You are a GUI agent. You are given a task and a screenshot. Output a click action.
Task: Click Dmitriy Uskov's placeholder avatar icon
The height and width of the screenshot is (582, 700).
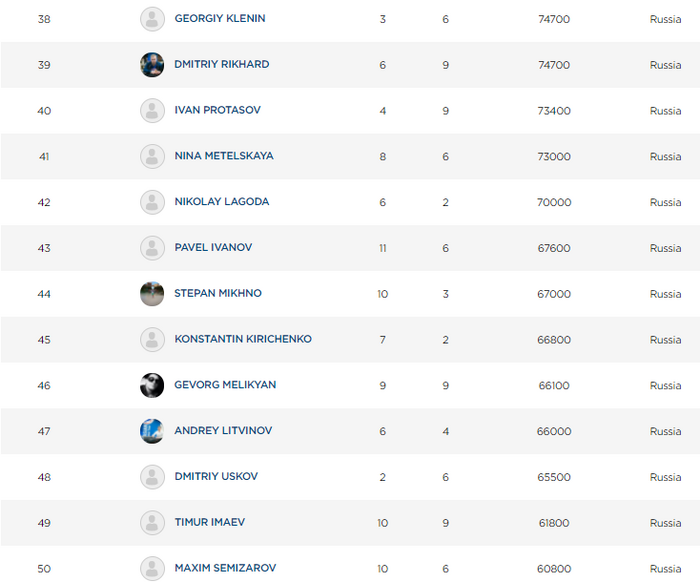point(152,477)
